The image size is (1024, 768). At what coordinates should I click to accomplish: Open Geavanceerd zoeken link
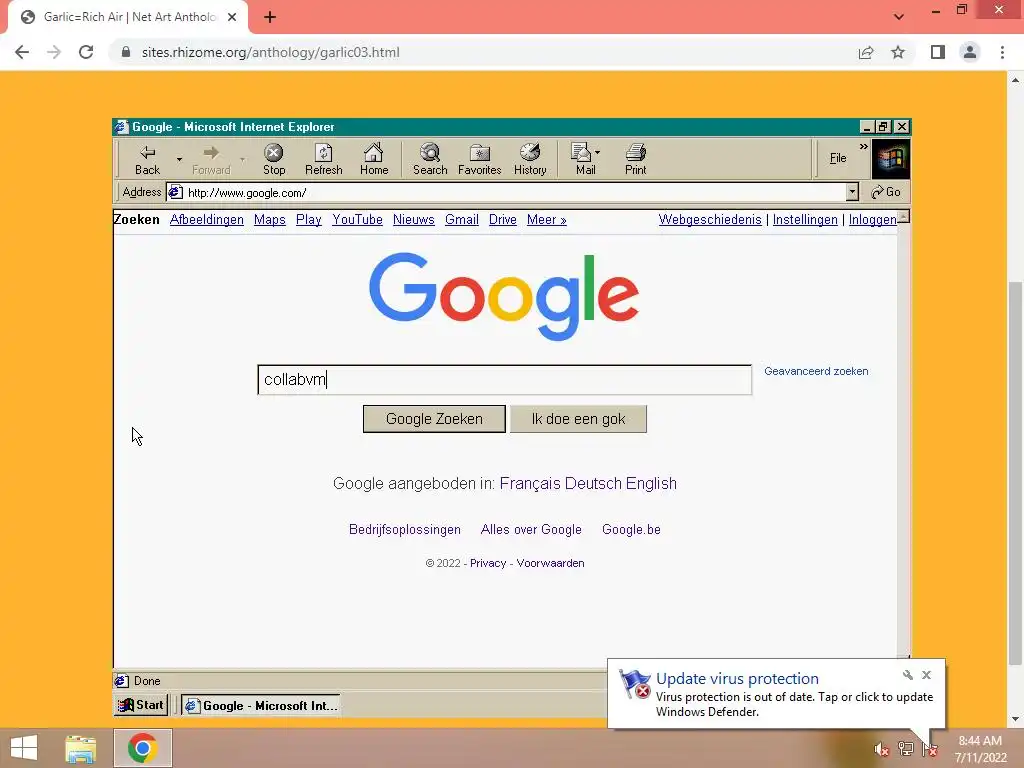pyautogui.click(x=816, y=371)
